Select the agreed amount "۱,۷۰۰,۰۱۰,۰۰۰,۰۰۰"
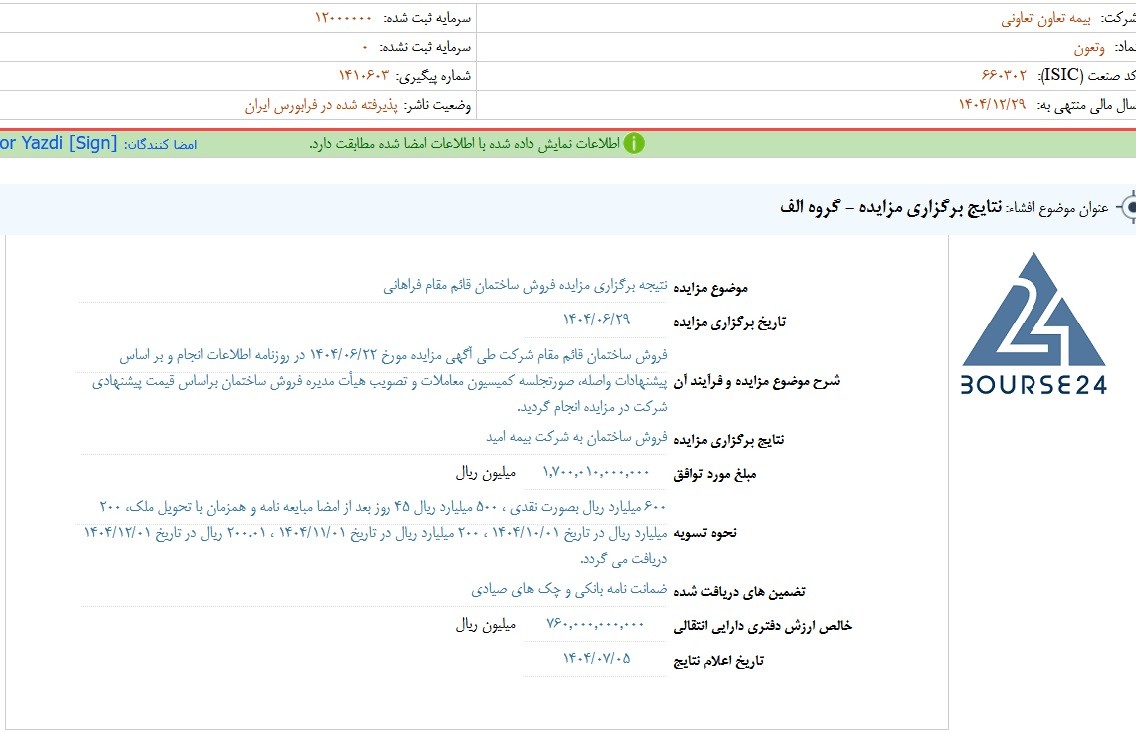 pyautogui.click(x=596, y=473)
